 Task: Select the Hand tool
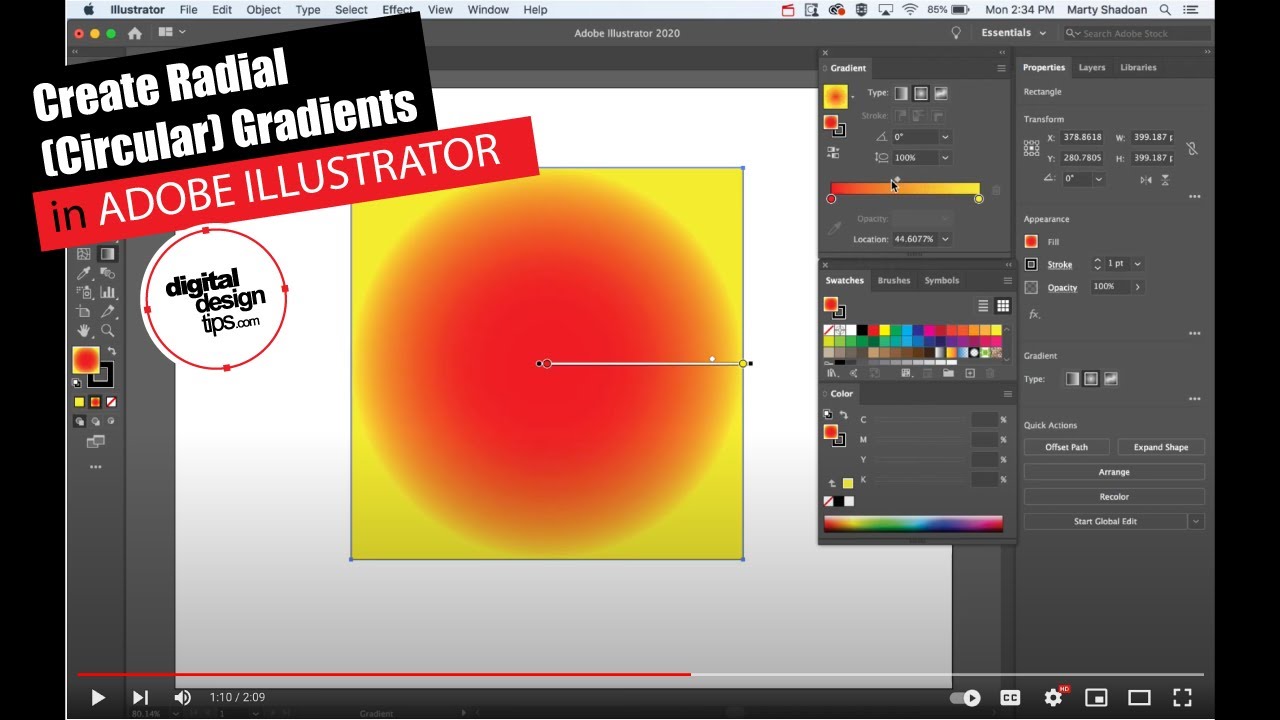(x=84, y=330)
